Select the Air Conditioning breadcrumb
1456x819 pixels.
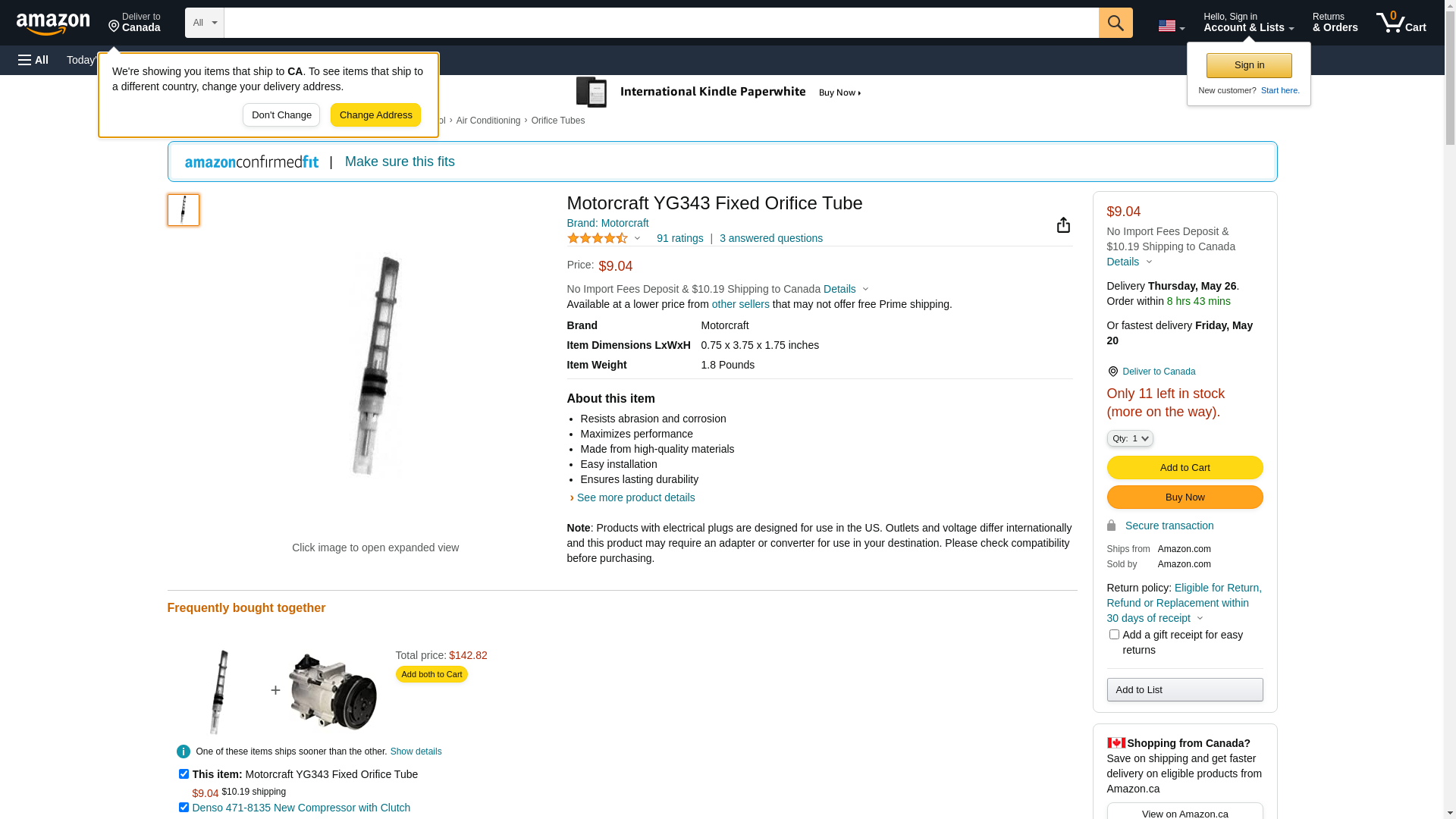tap(488, 121)
